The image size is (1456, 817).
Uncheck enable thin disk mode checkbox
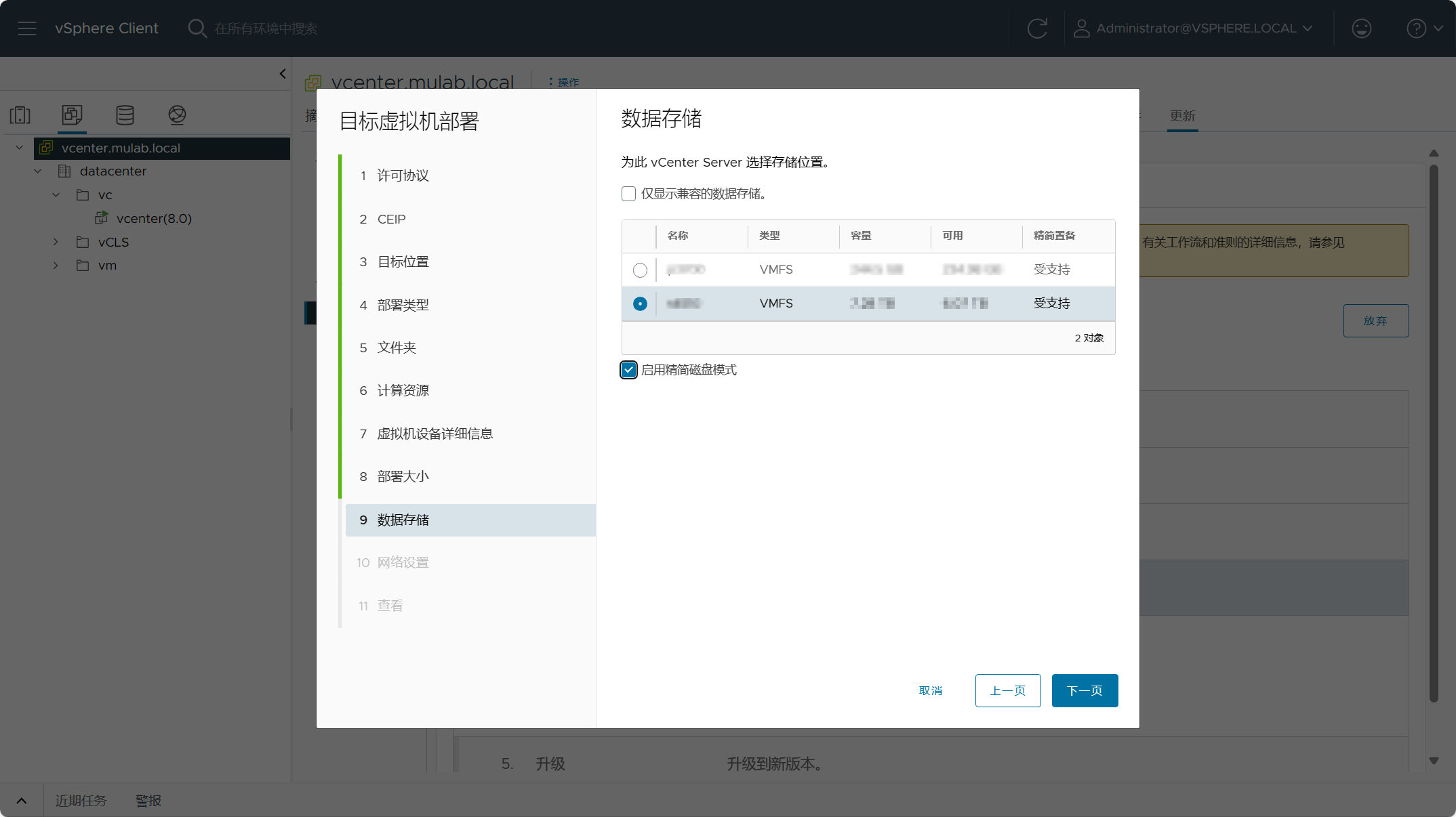click(x=628, y=370)
